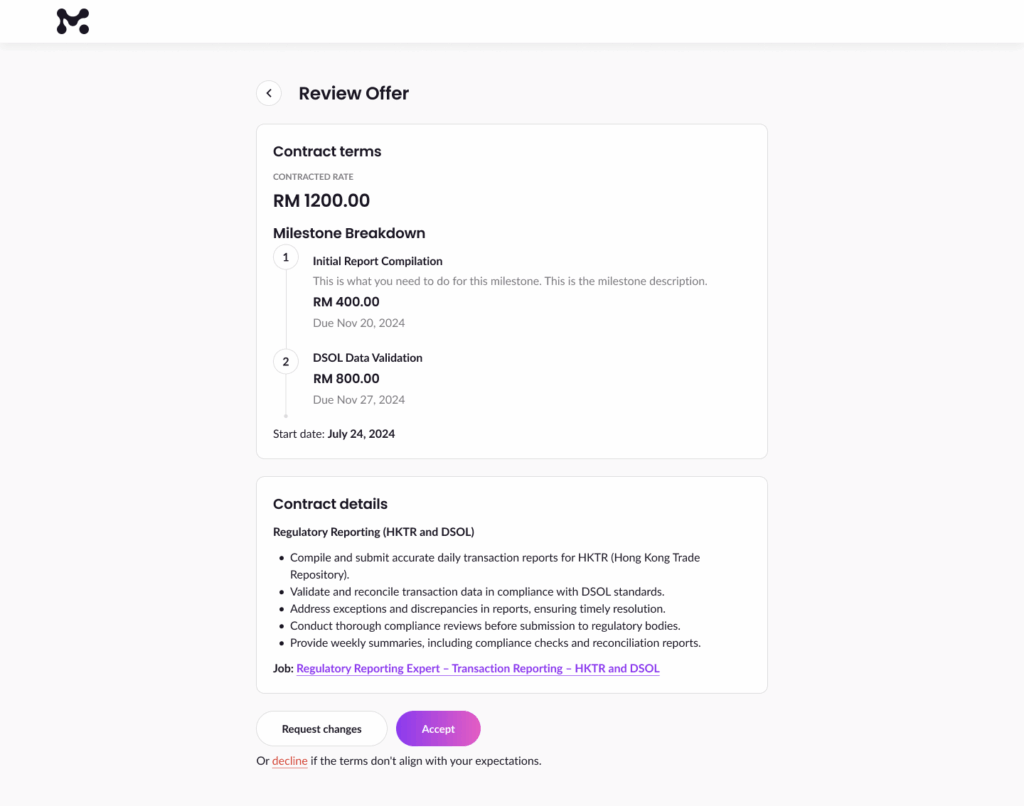Click the Milestone Breakdown heading
This screenshot has height=806, width=1024.
[x=349, y=233]
